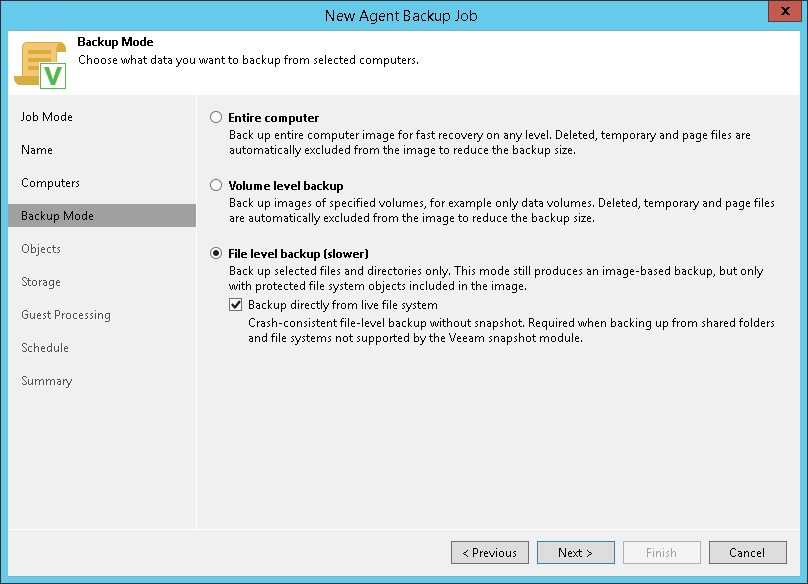Jump to the Objects step
Screen dimensions: 808x584
click(x=41, y=249)
